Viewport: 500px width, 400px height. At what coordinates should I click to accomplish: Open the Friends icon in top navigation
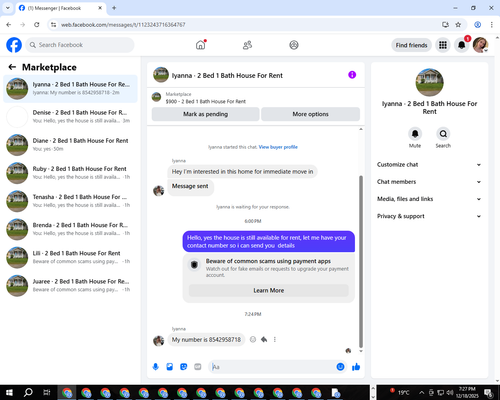[247, 45]
